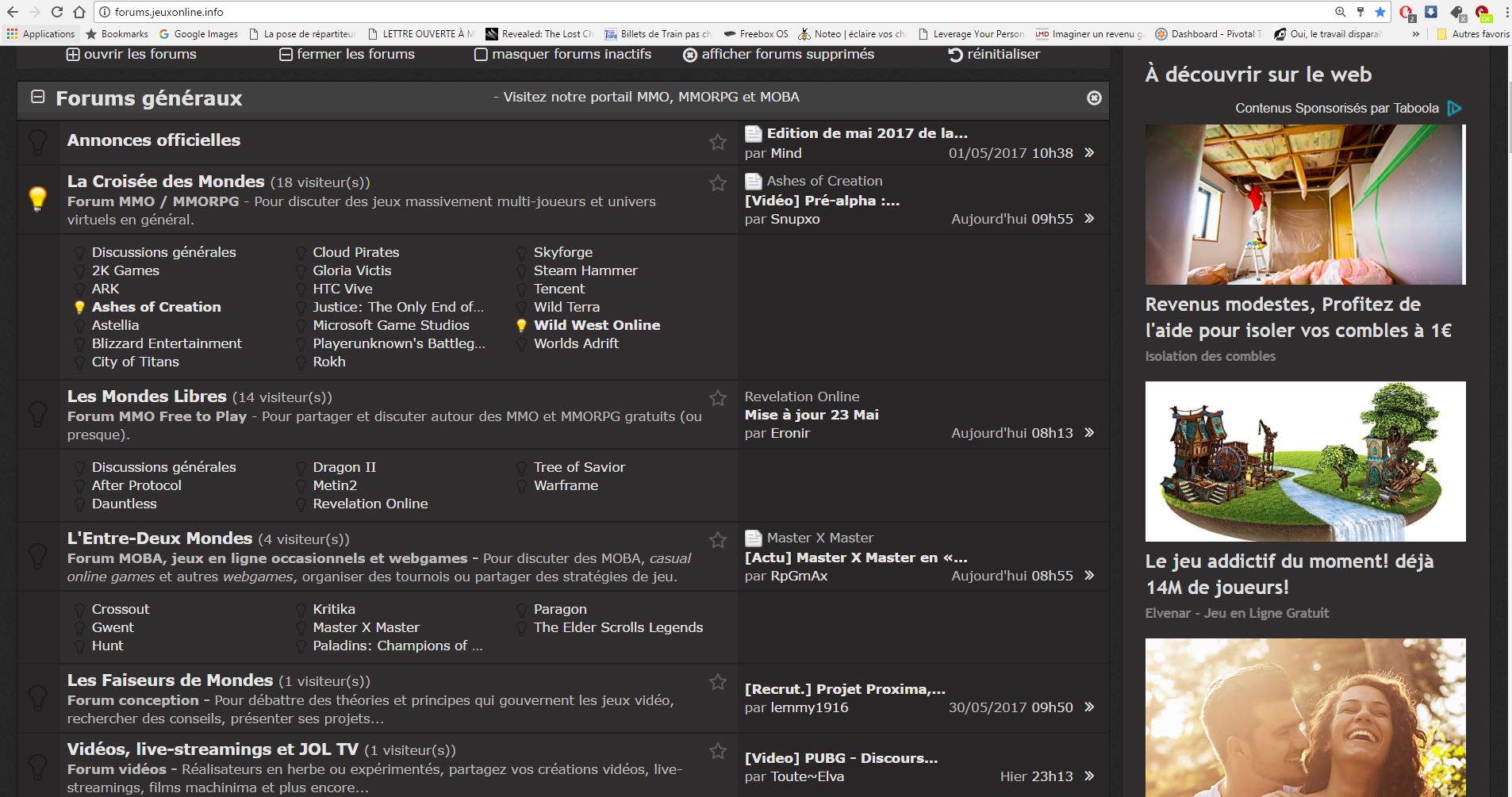Reload the page with the refresh icon

pos(57,12)
